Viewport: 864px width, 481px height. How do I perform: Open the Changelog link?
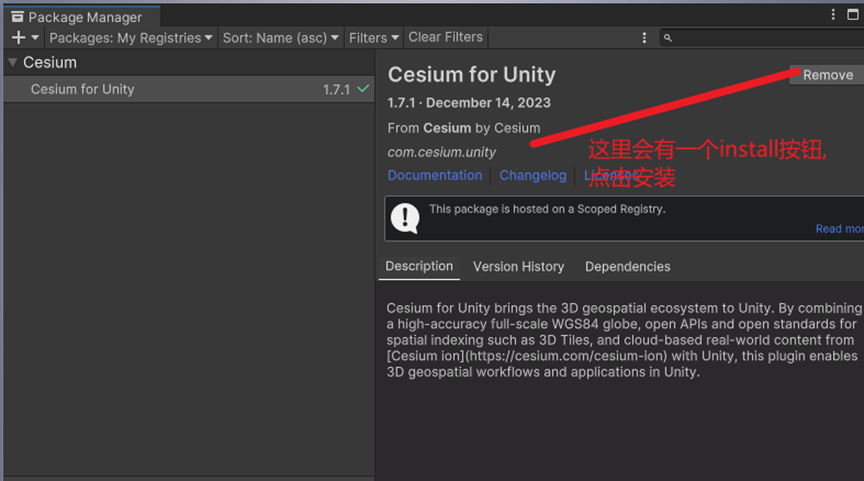coord(533,175)
